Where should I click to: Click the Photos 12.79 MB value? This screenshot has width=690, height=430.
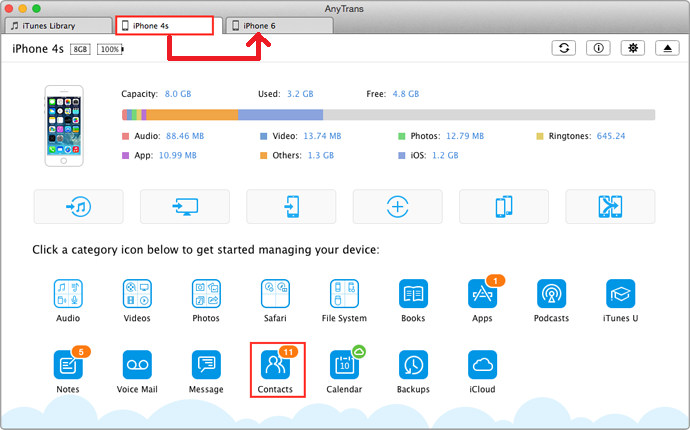[465, 136]
